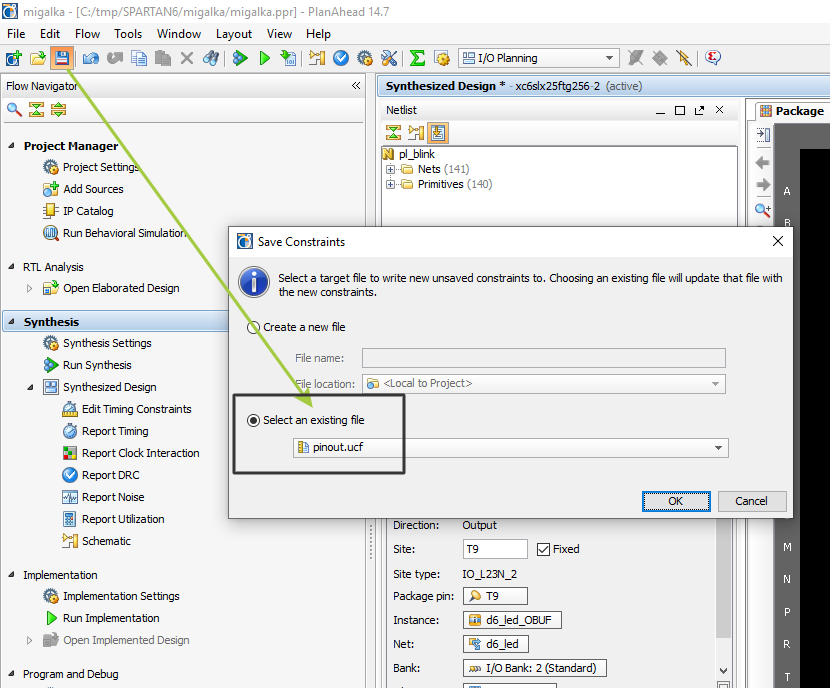The image size is (830, 688).
Task: Click the File name input field
Action: coord(544,358)
